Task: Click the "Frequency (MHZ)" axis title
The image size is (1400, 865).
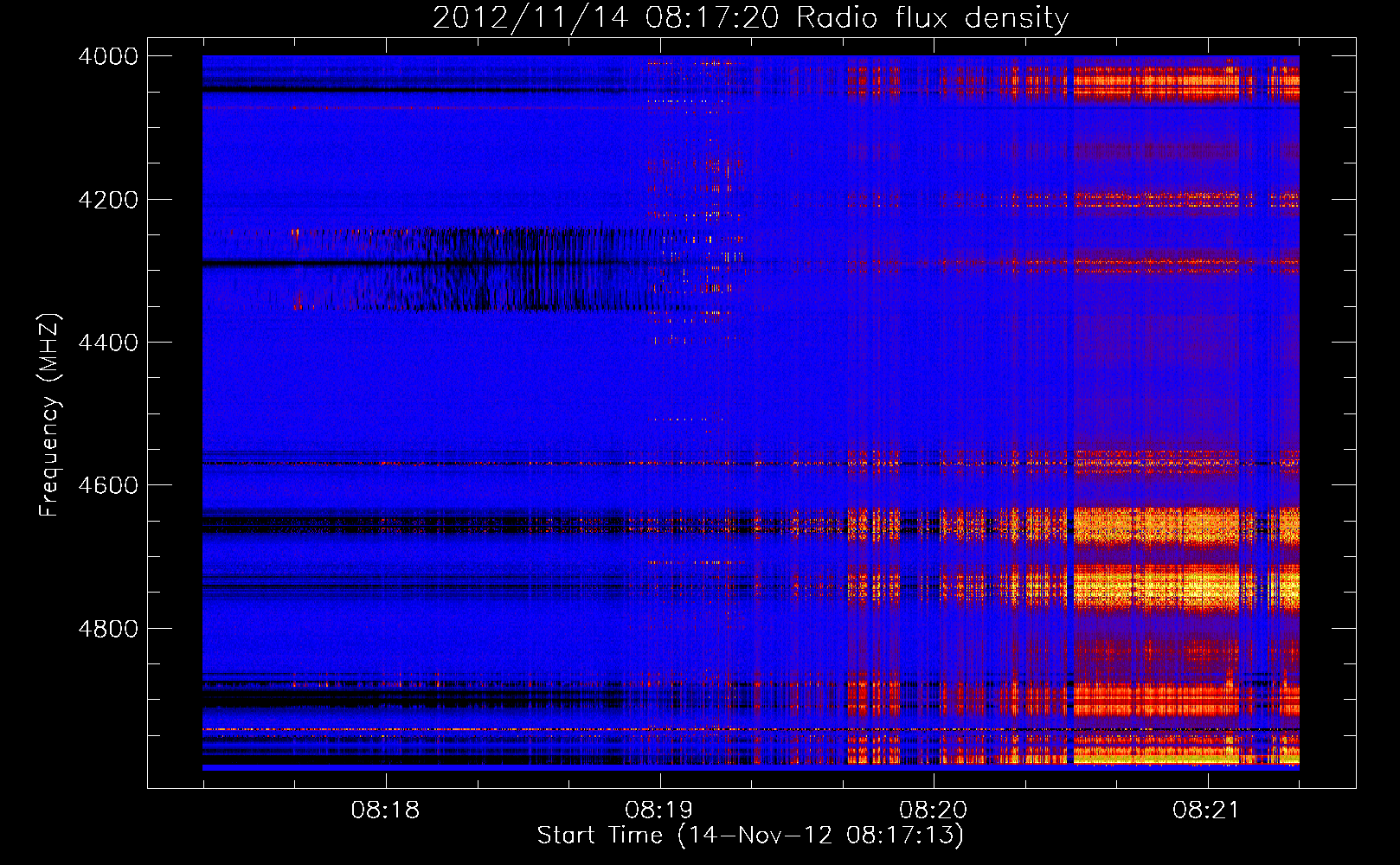Action: pyautogui.click(x=50, y=415)
